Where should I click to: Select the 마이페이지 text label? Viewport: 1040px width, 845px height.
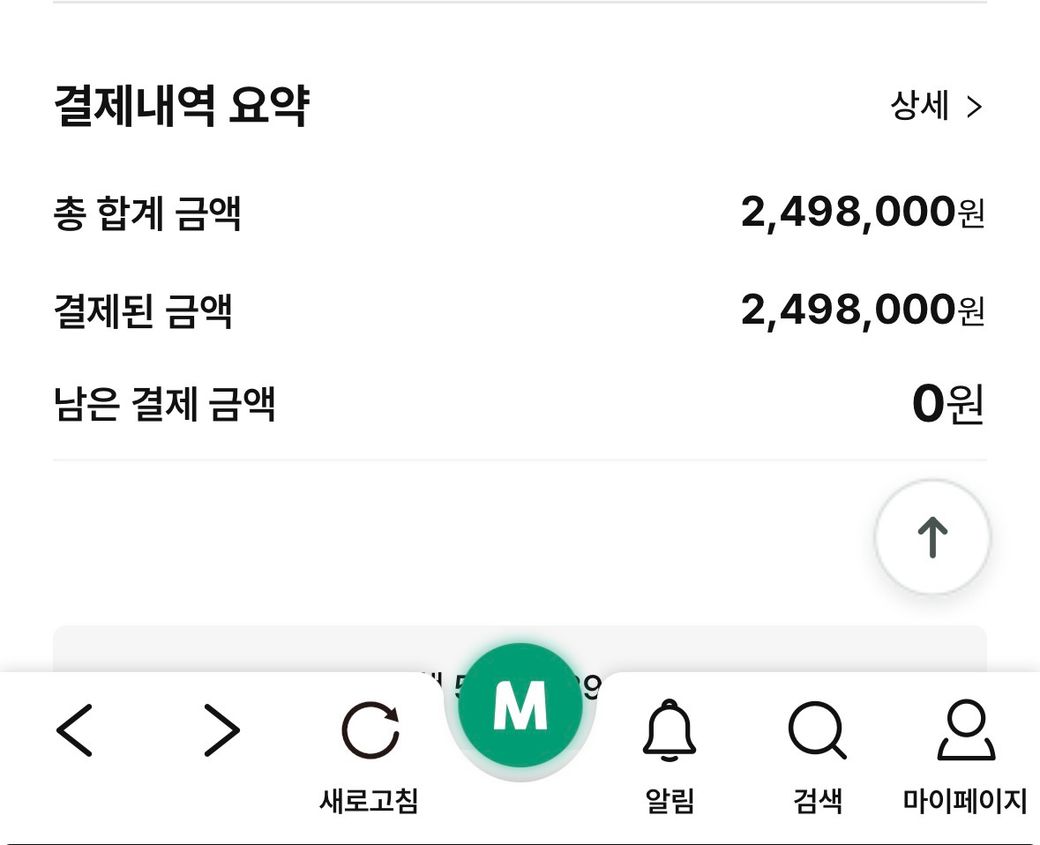(965, 800)
